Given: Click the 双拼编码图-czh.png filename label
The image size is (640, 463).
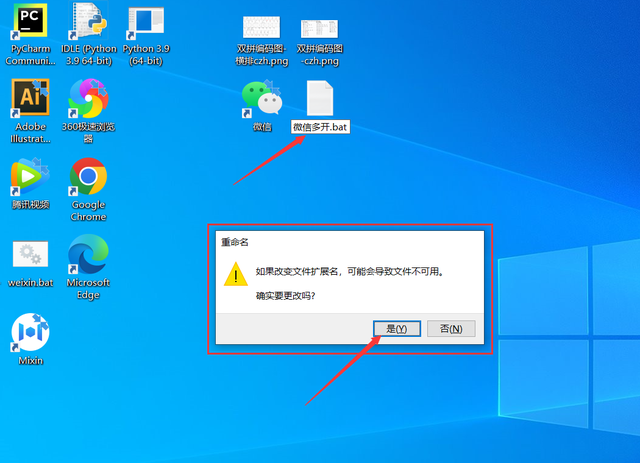Looking at the screenshot, I should point(320,55).
